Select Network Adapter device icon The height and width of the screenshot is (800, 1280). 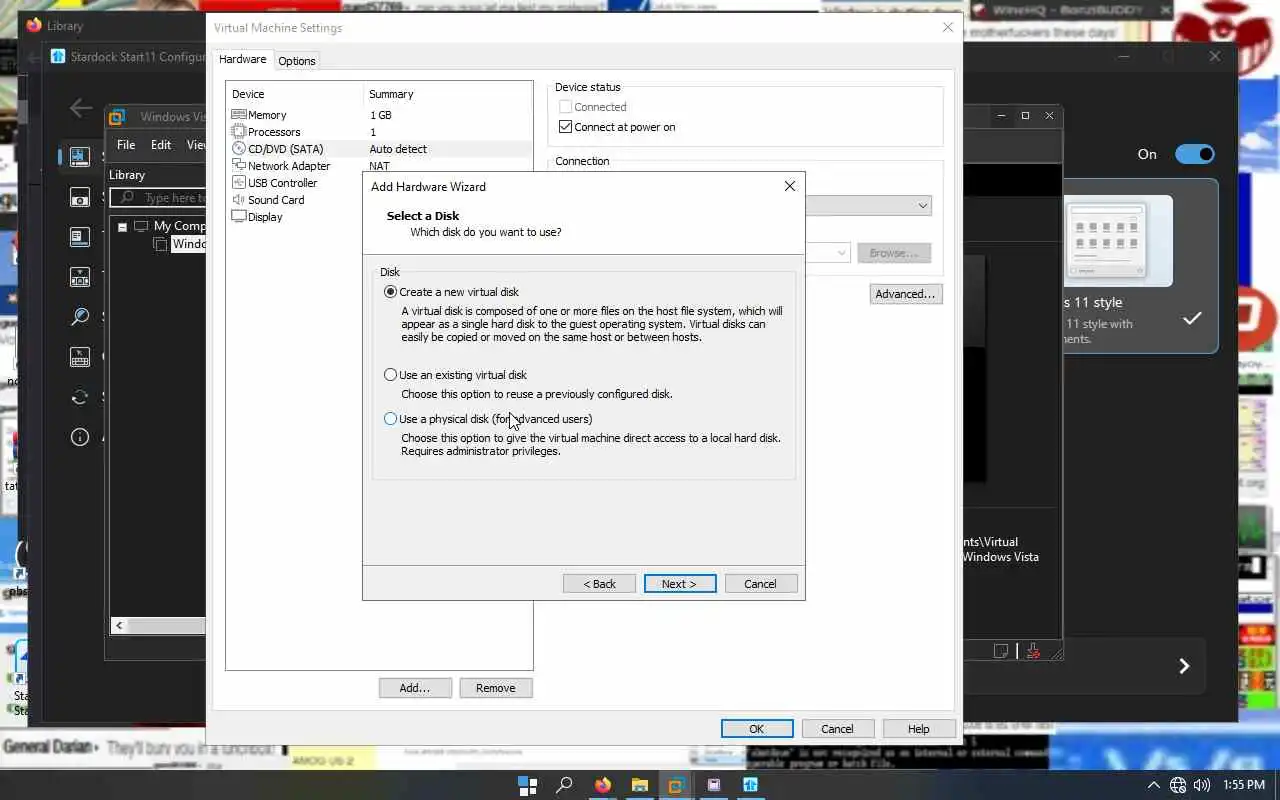click(238, 166)
